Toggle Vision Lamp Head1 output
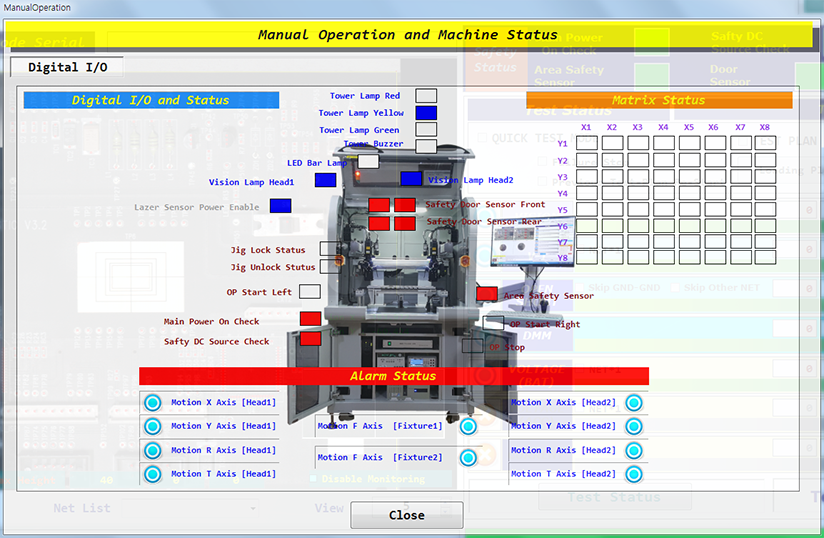The height and width of the screenshot is (538, 824). coord(325,180)
